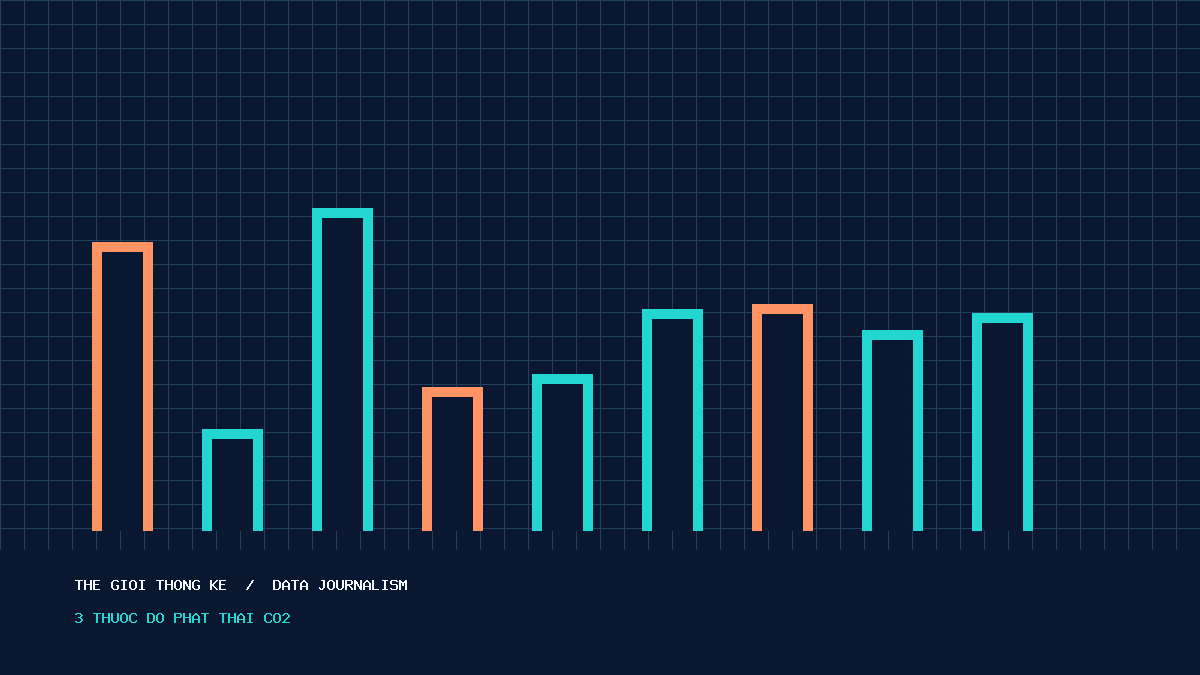Select the 'CO2' word in subtitle
This screenshot has width=1200, height=675.
pos(277,619)
